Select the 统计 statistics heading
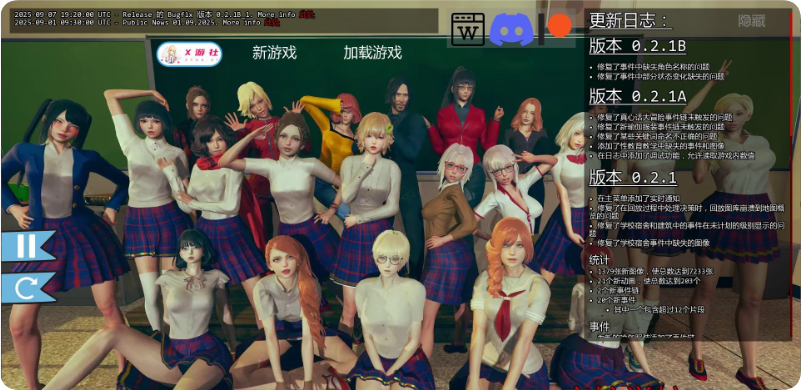Image resolution: width=801 pixels, height=390 pixels. click(x=599, y=260)
